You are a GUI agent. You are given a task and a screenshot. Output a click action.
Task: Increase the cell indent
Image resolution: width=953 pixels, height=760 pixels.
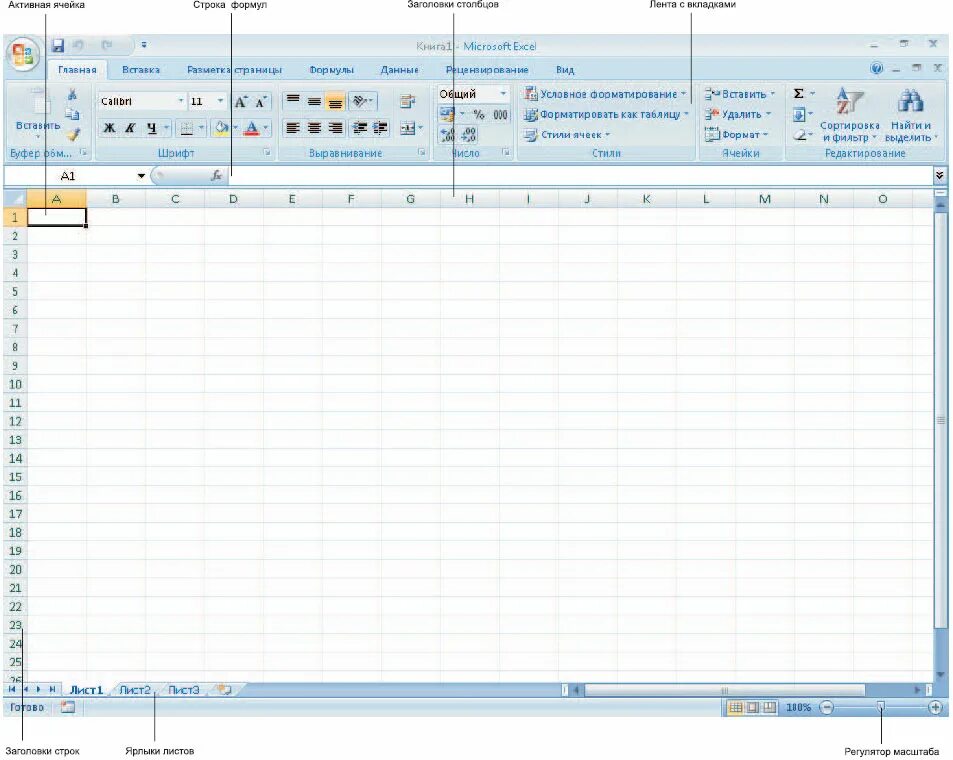point(380,128)
